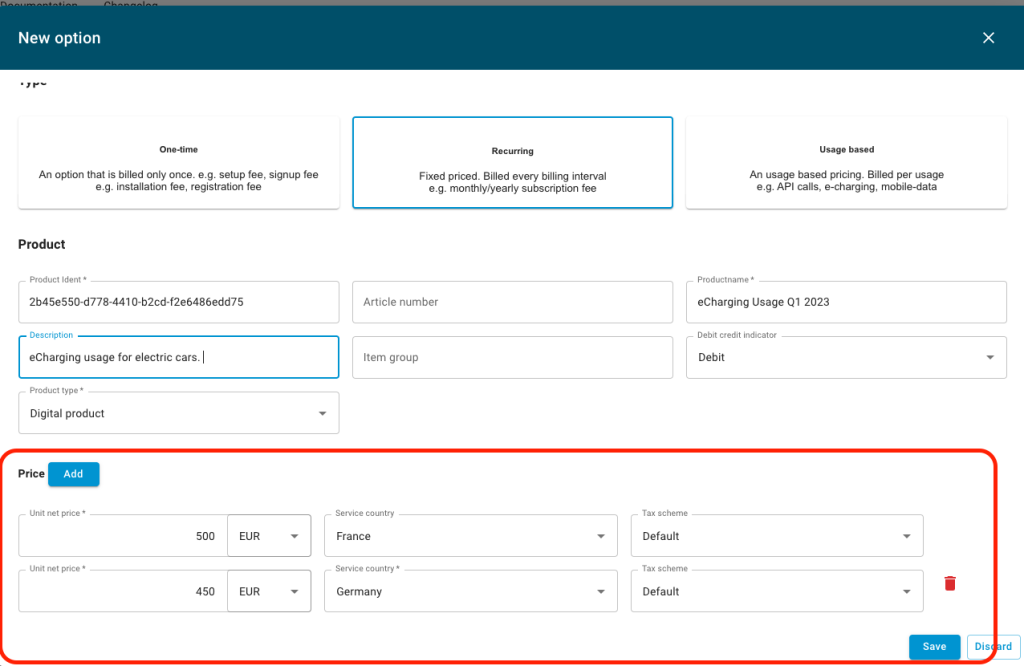Open Tax scheme dropdown in France row
Viewport: 1024px width, 666px height.
(x=777, y=536)
